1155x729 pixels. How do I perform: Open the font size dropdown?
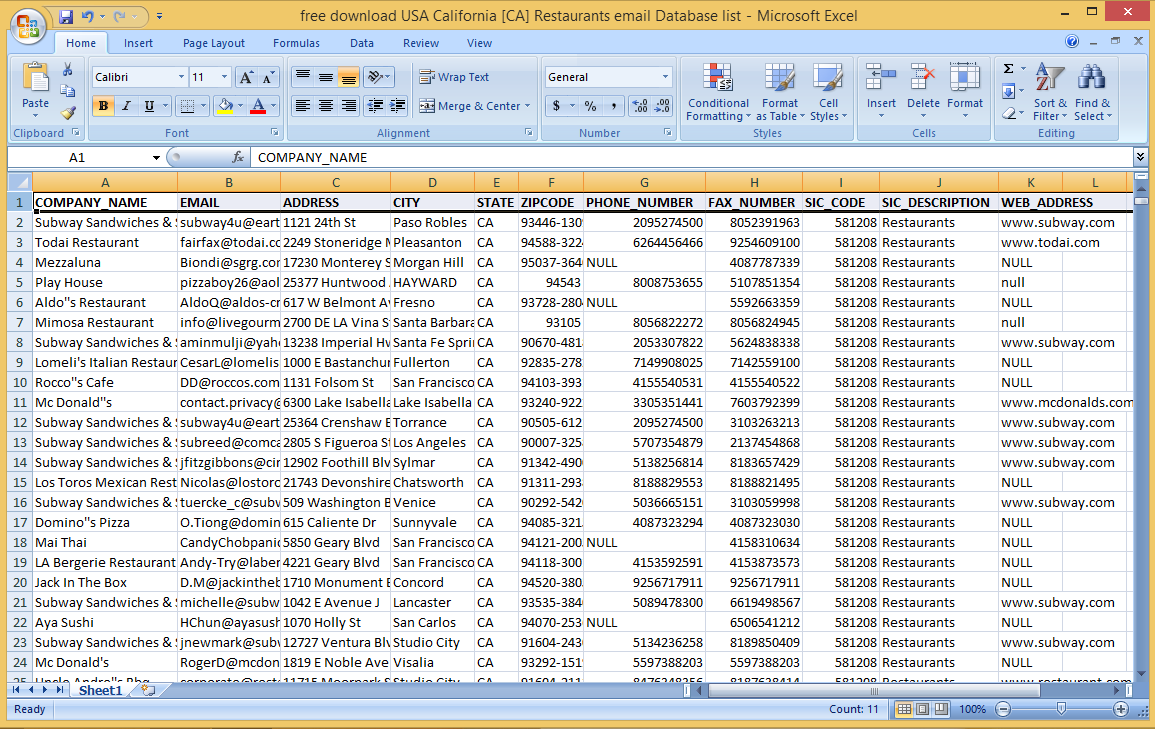224,77
